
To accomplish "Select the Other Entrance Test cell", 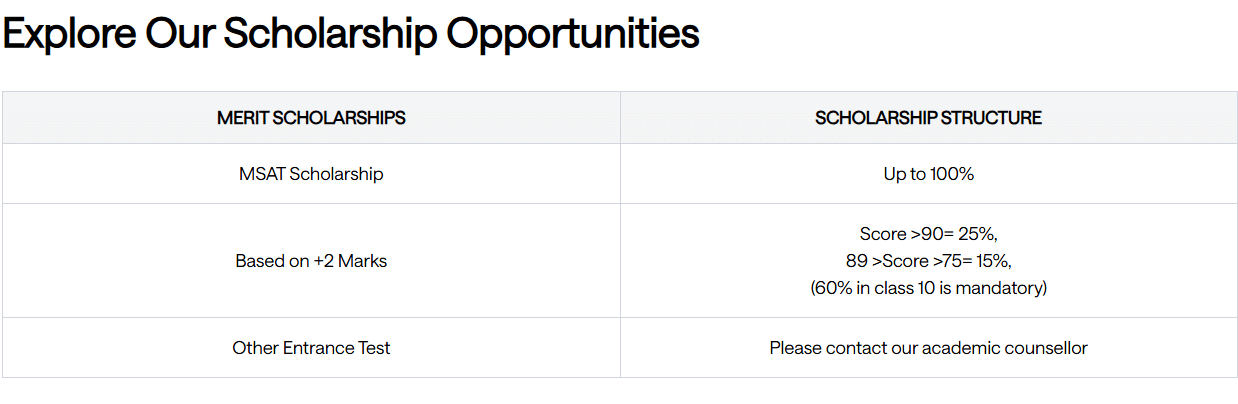I will 311,348.
